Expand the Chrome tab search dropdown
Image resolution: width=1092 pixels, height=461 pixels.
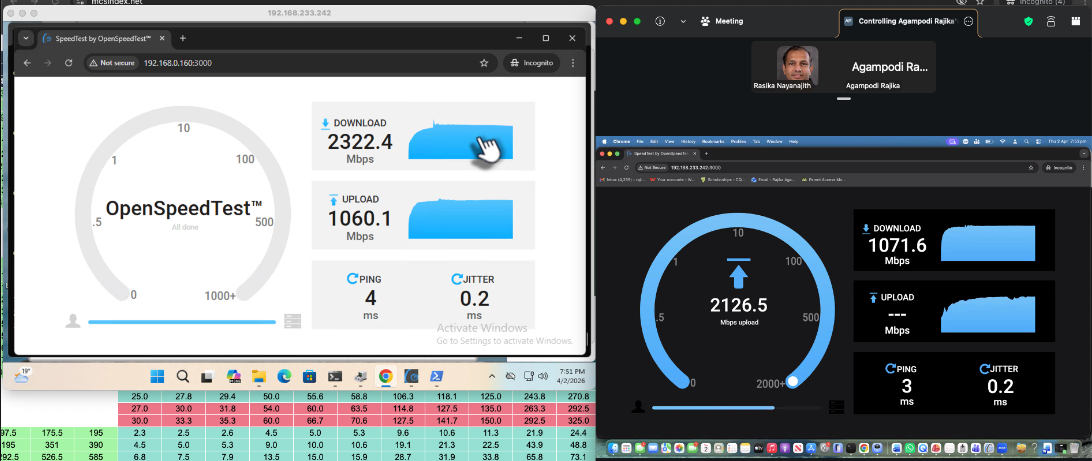coord(25,38)
